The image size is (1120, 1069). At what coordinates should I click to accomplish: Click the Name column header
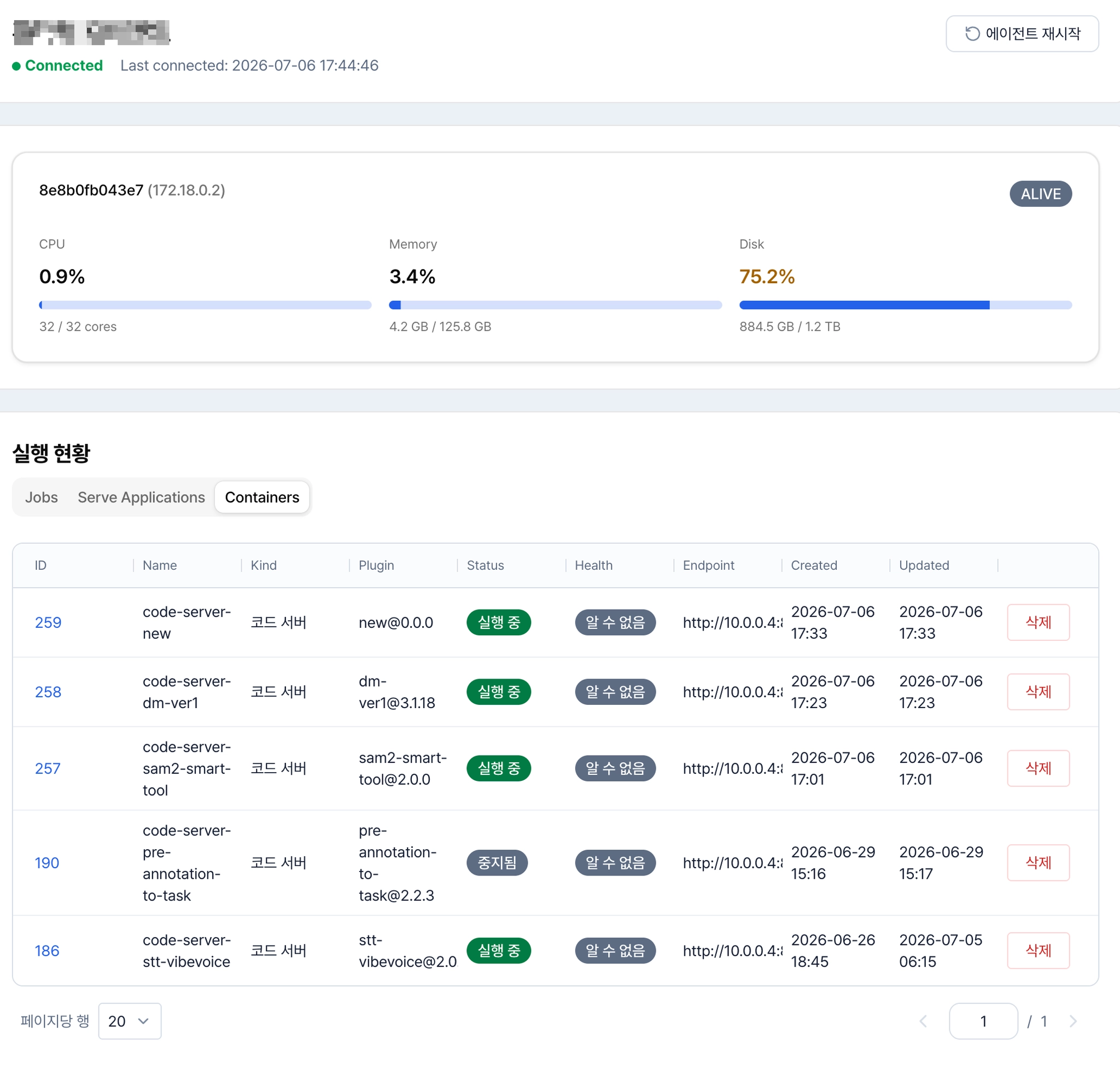point(160,565)
